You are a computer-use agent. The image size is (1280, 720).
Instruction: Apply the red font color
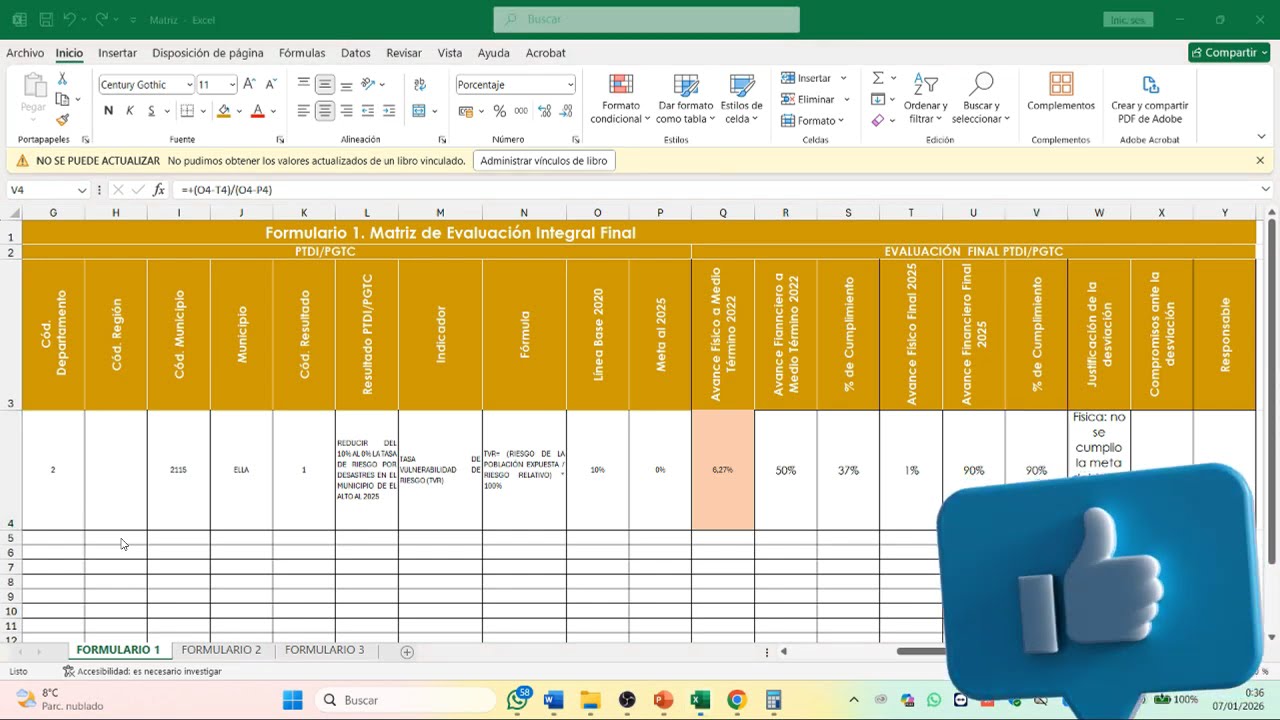click(257, 111)
